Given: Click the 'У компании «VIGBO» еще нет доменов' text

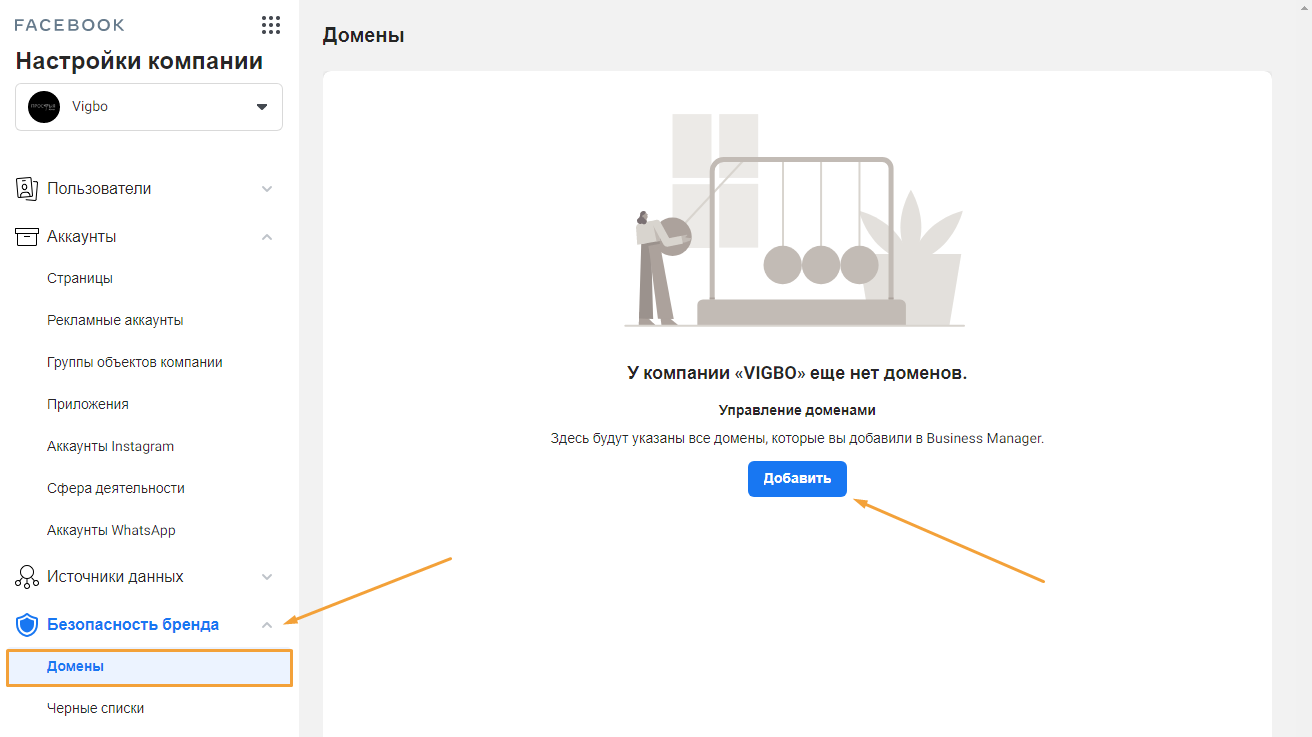Looking at the screenshot, I should tap(797, 373).
